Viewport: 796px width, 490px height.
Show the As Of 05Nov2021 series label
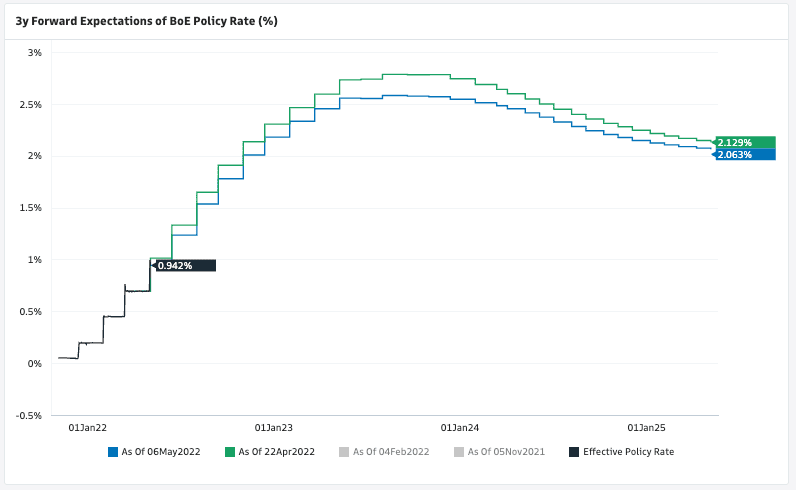(x=506, y=452)
